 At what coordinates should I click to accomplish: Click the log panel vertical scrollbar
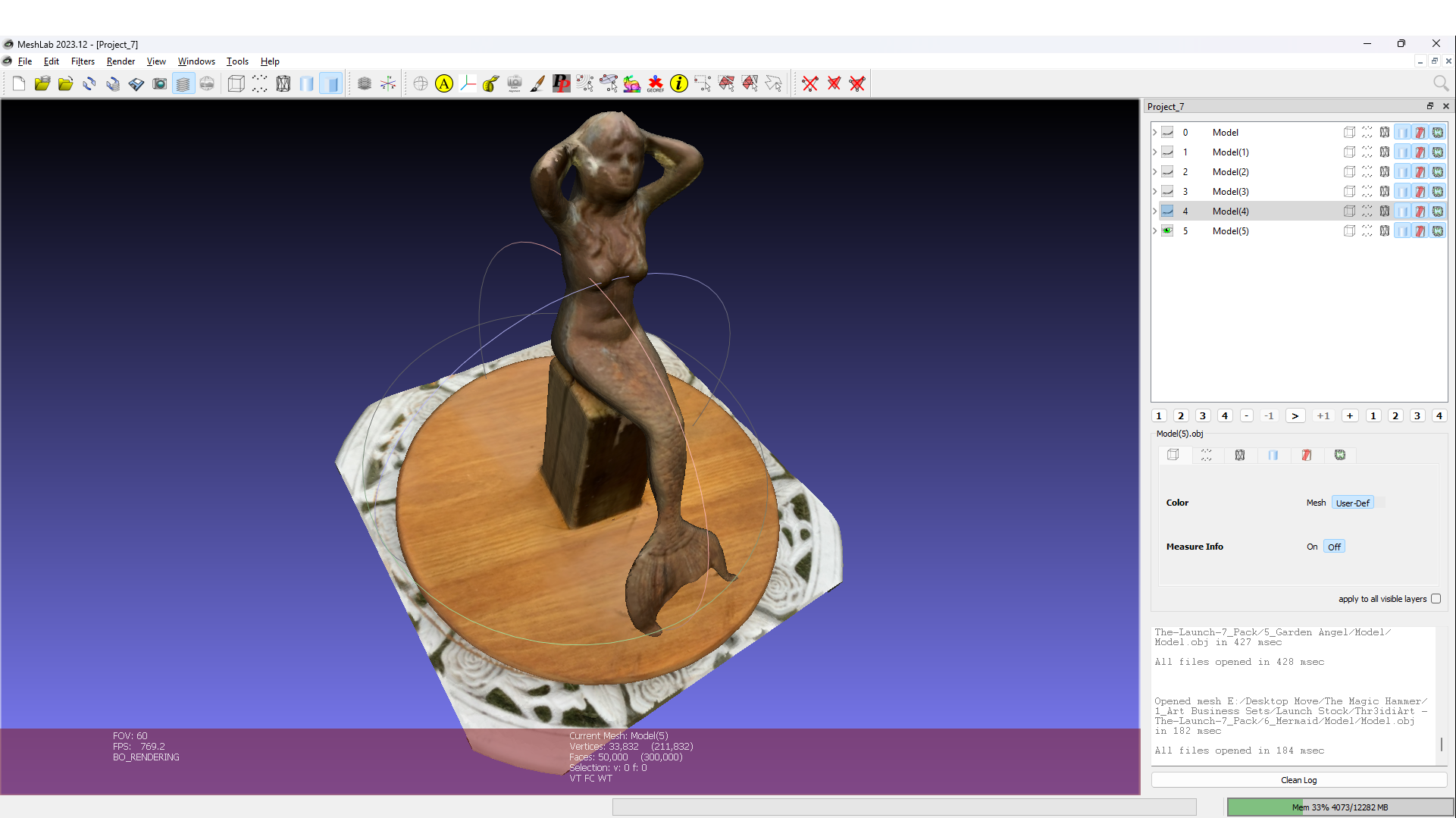tap(1442, 744)
